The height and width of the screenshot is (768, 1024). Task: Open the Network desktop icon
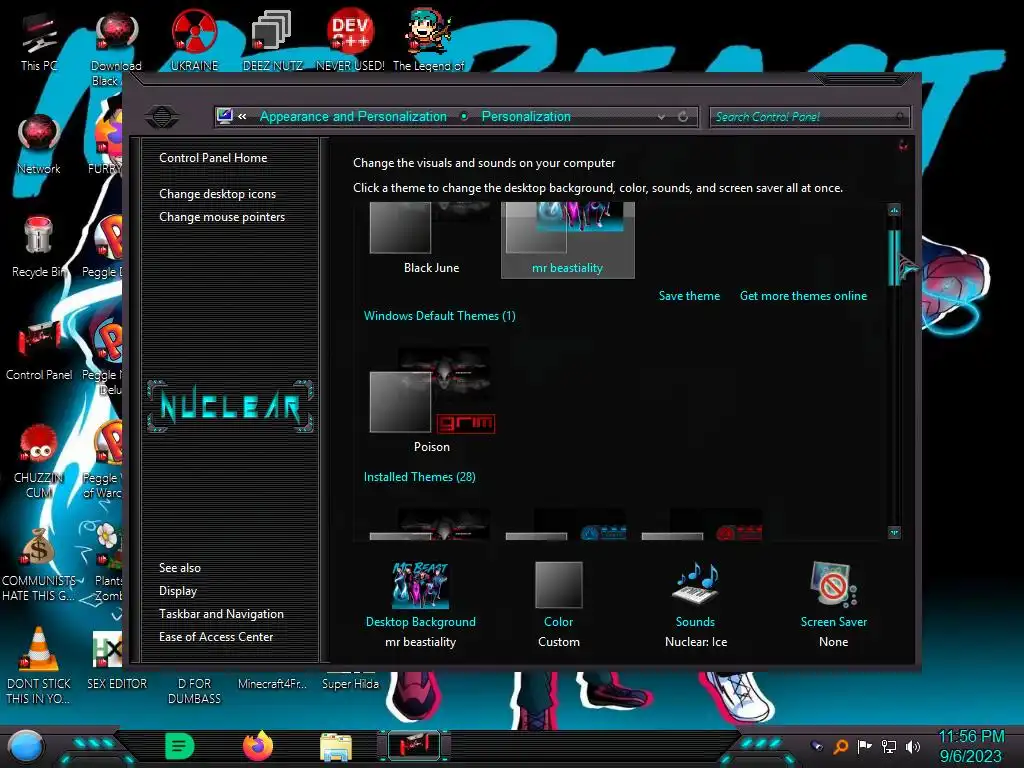coord(39,145)
